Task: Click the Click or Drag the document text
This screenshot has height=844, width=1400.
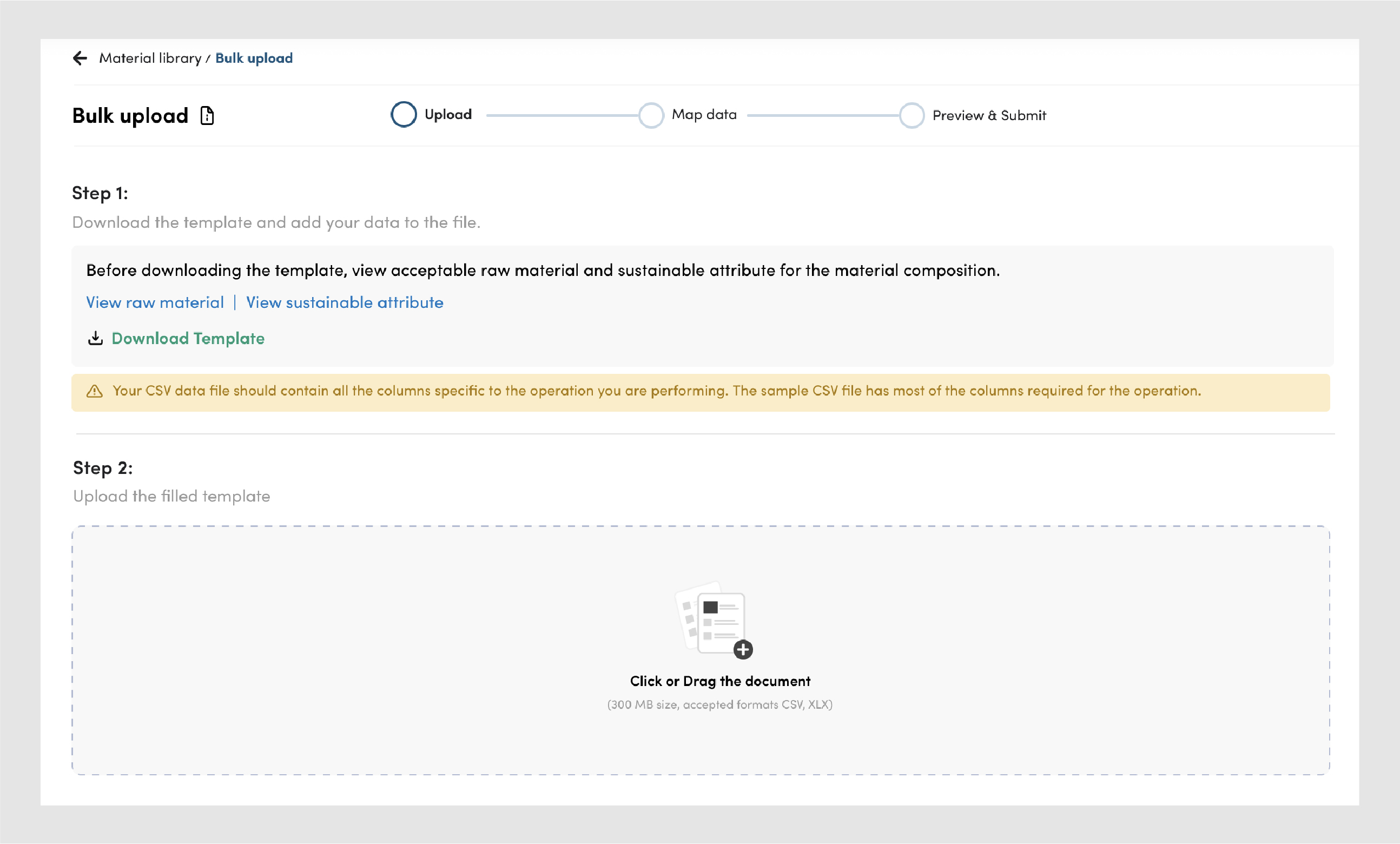Action: 720,681
